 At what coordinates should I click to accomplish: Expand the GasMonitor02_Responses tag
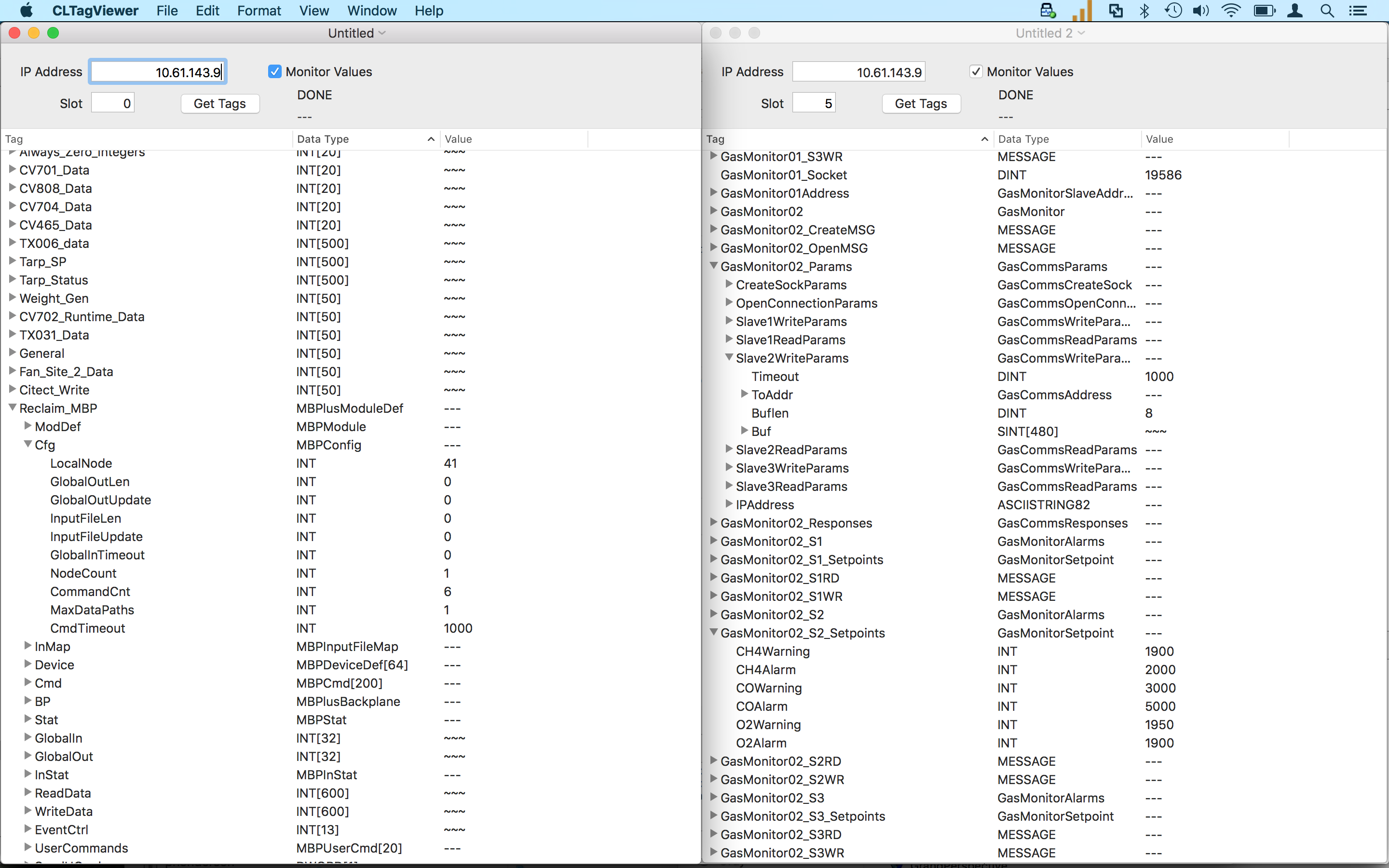tap(713, 522)
